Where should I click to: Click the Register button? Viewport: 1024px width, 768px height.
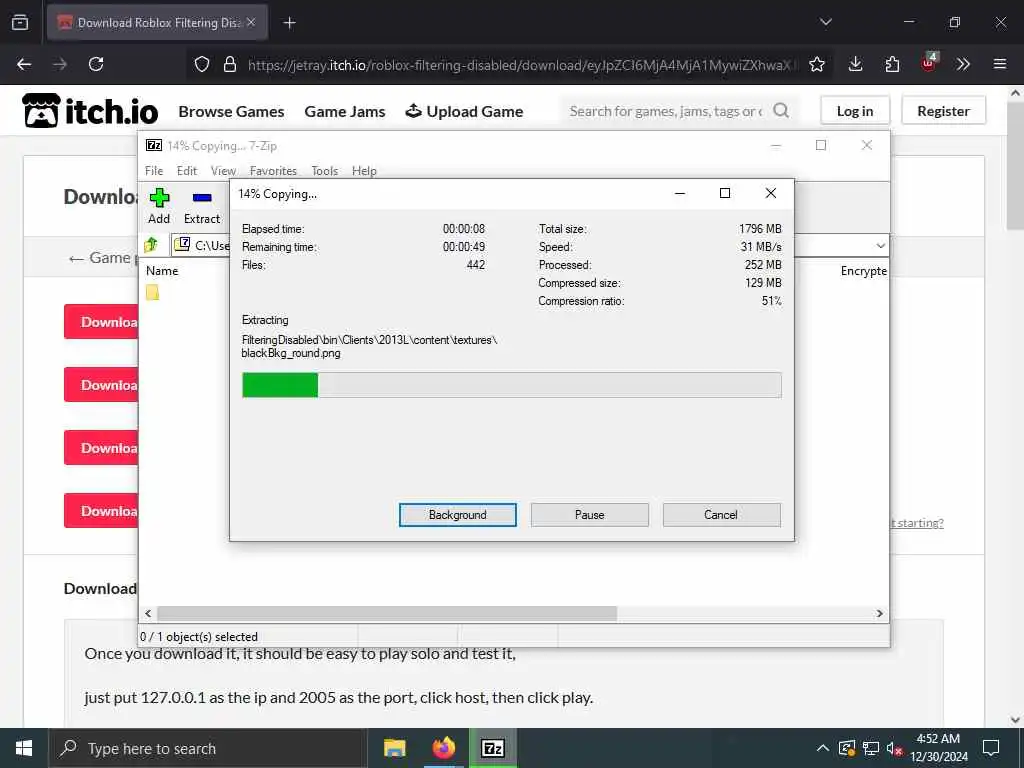943,110
